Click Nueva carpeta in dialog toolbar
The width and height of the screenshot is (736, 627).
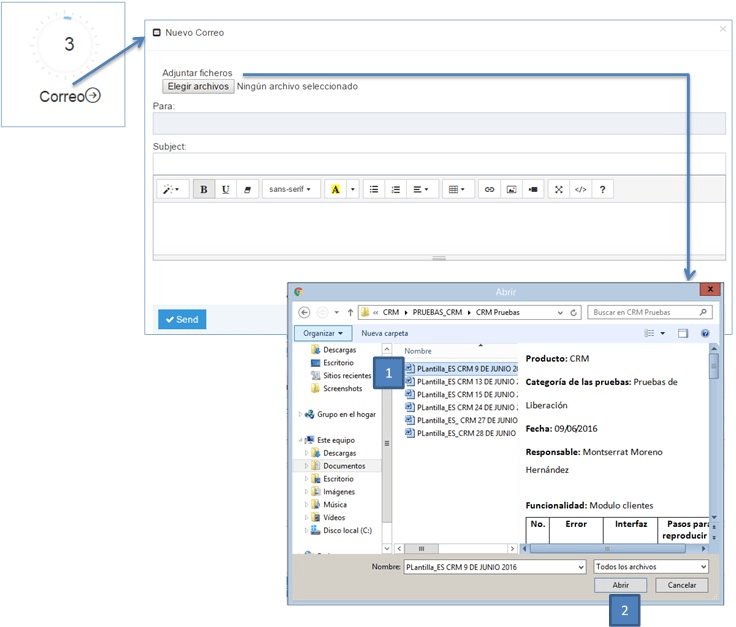coord(385,333)
